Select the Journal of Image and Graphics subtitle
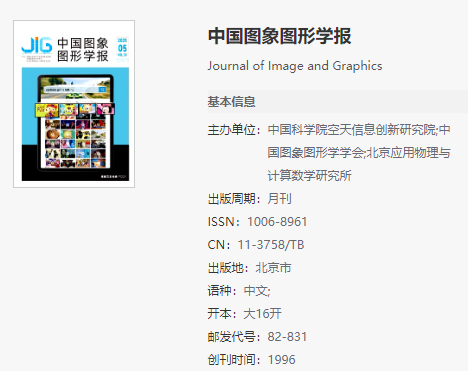Viewport: 468px width, 371px height. click(295, 66)
